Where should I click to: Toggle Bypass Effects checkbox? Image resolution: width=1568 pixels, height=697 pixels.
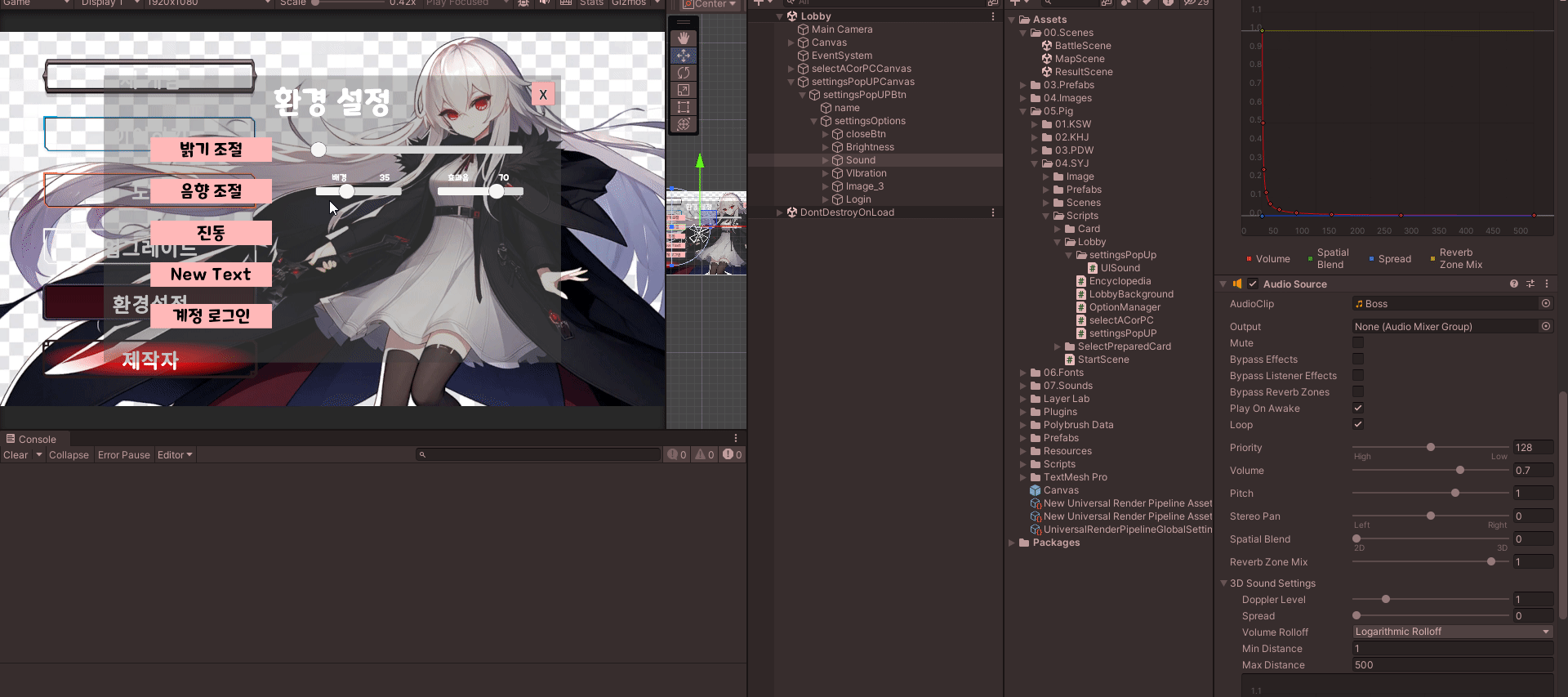coord(1358,360)
